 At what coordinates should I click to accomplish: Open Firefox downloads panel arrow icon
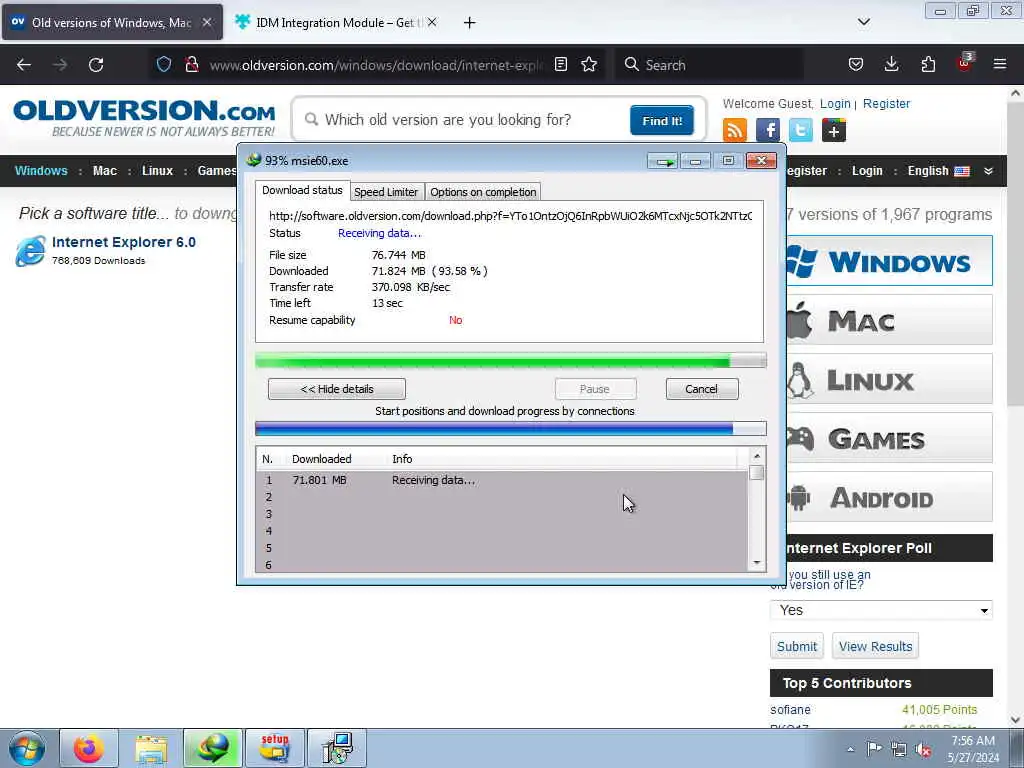click(891, 64)
